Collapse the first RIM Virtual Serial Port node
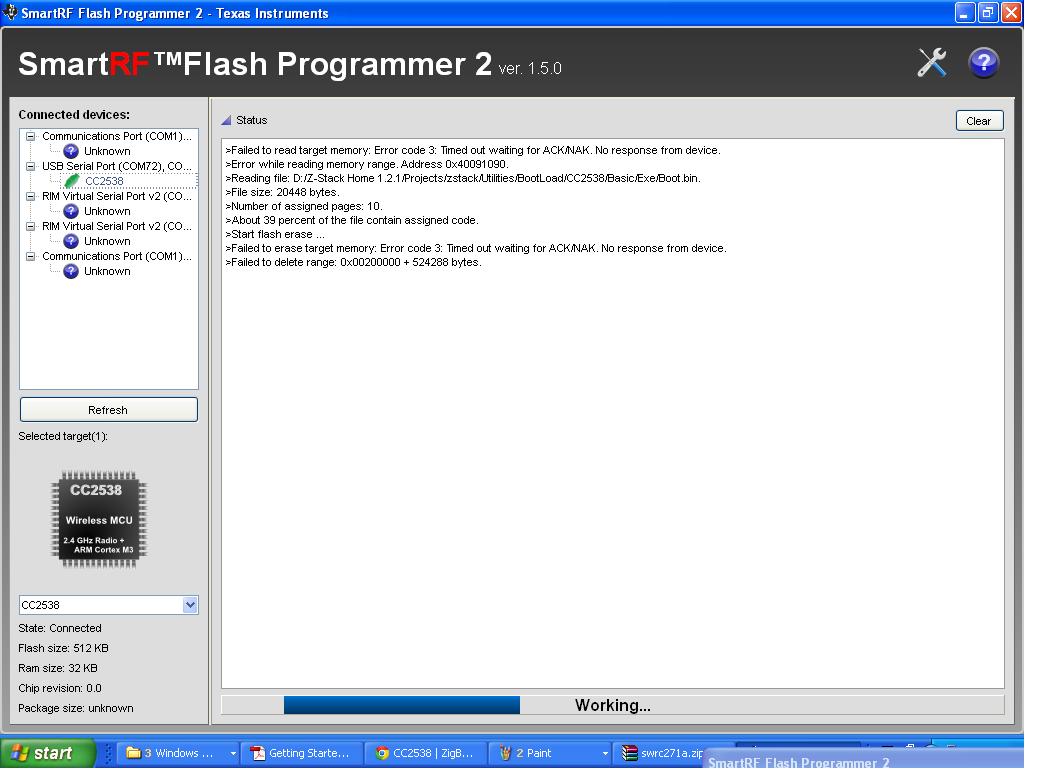This screenshot has height=778, width=1038. (30, 199)
